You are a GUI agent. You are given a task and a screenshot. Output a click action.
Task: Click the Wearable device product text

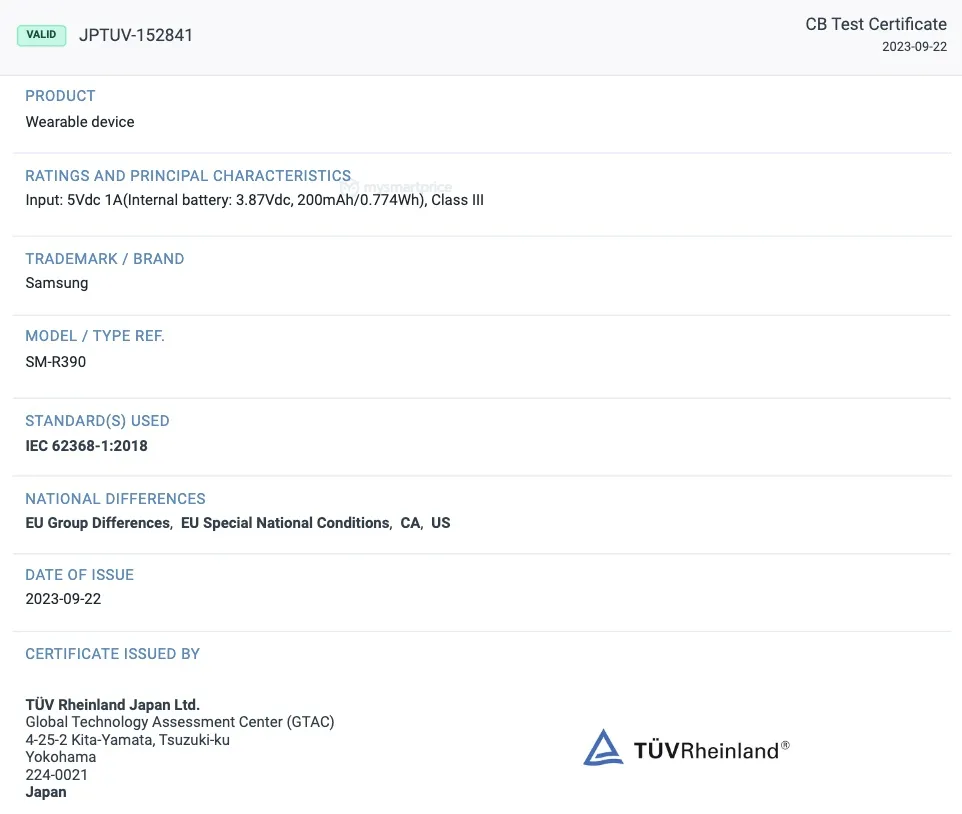click(x=80, y=122)
